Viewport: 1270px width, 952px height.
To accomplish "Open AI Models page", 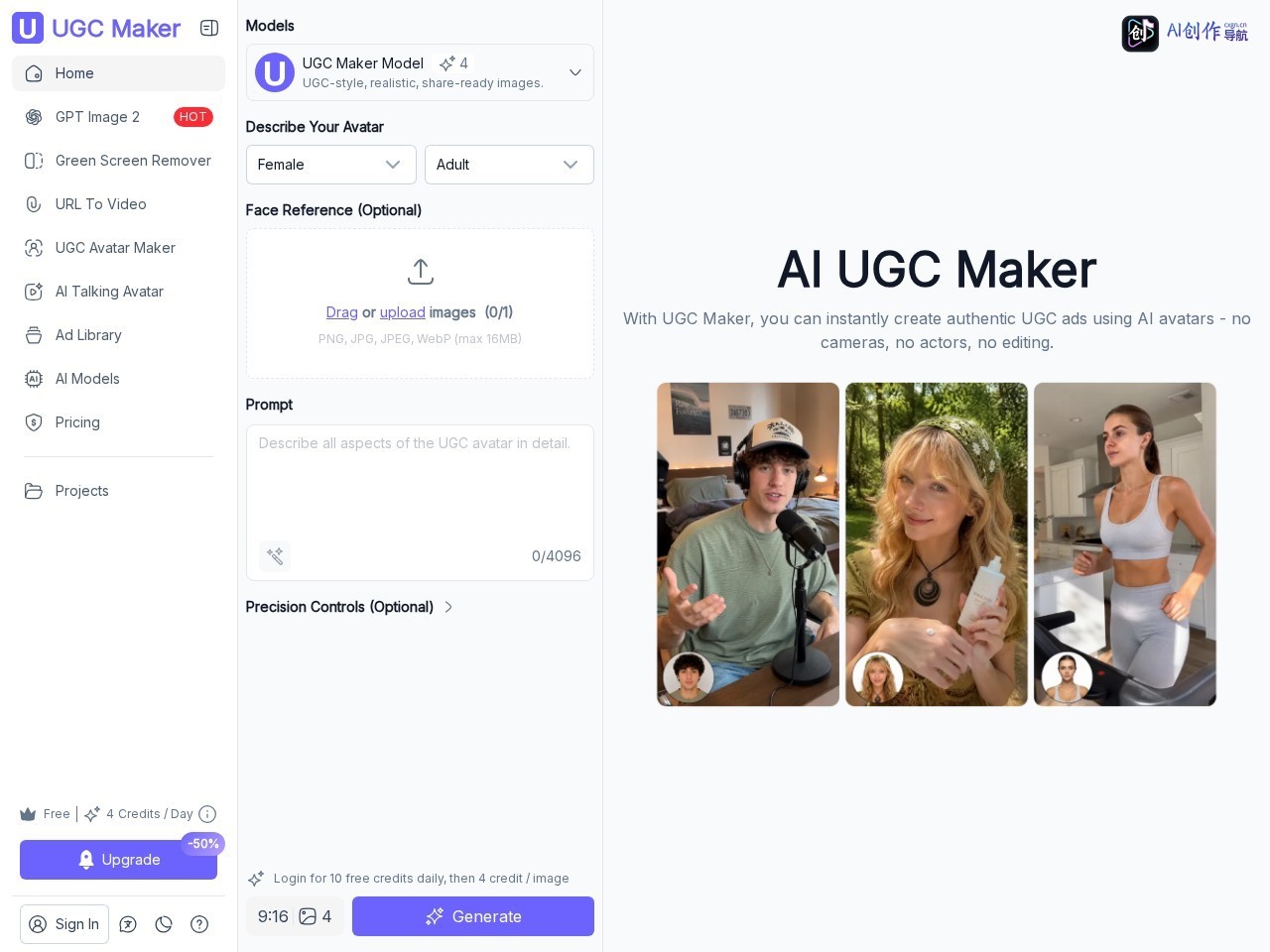I will [x=118, y=379].
